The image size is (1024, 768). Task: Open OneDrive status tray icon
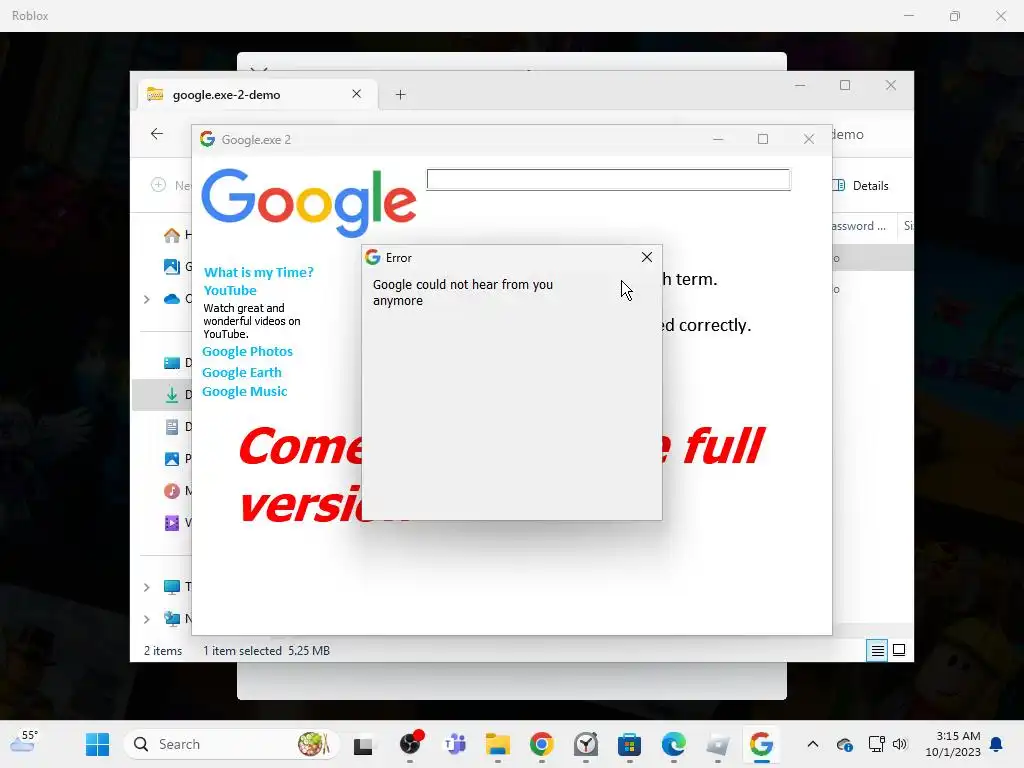[x=844, y=744]
